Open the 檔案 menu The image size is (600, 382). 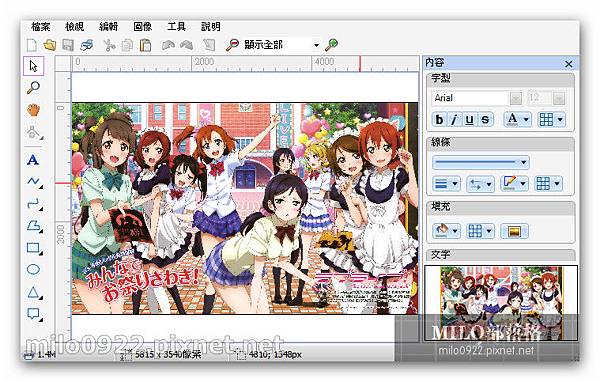point(41,26)
